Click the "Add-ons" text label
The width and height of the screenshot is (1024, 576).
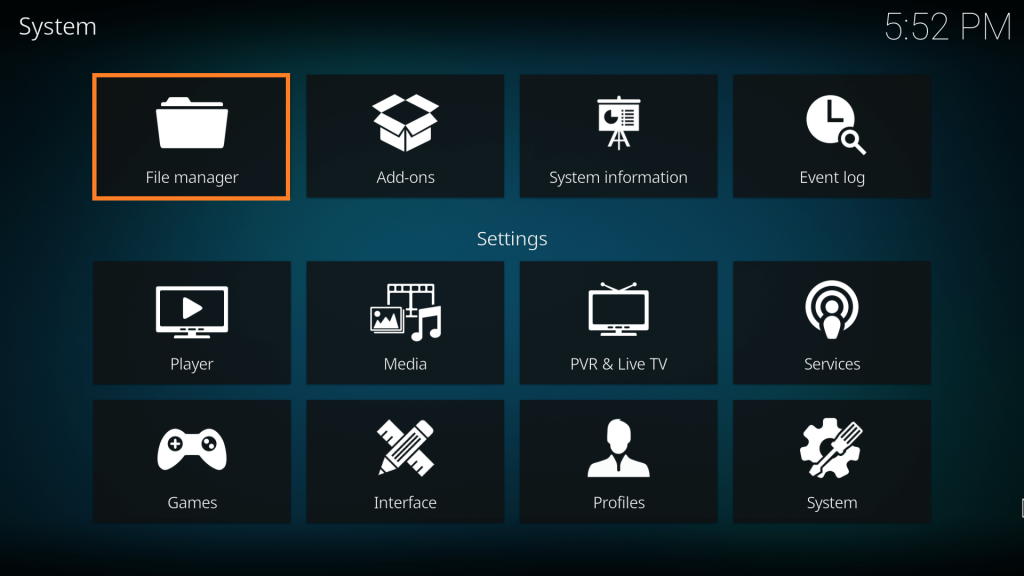click(406, 178)
